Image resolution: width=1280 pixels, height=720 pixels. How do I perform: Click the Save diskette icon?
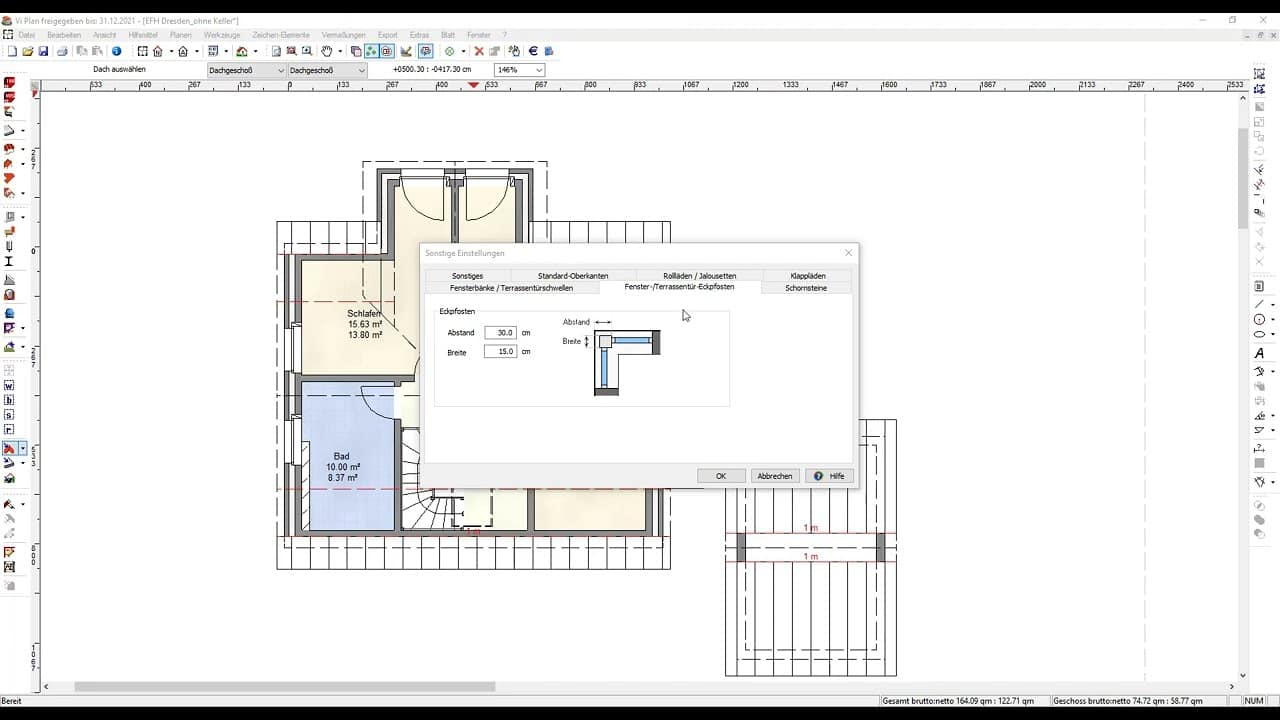coord(43,51)
